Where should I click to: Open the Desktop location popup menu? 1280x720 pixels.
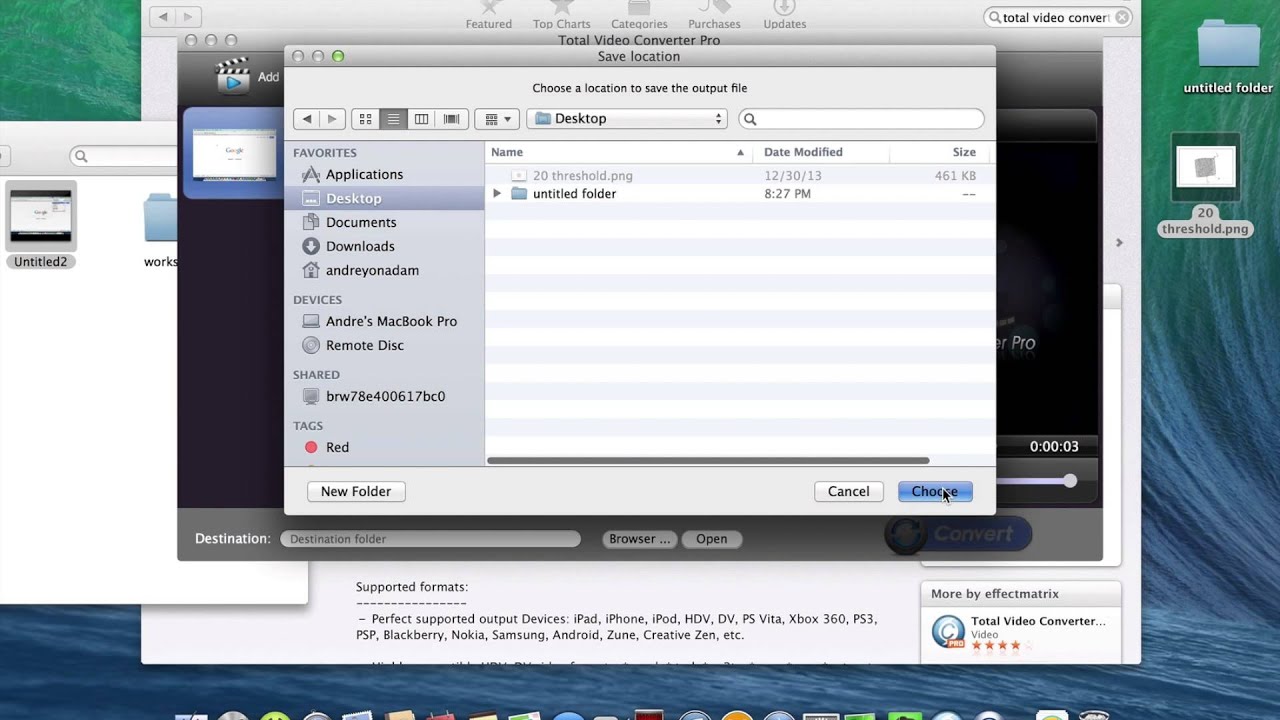(627, 119)
